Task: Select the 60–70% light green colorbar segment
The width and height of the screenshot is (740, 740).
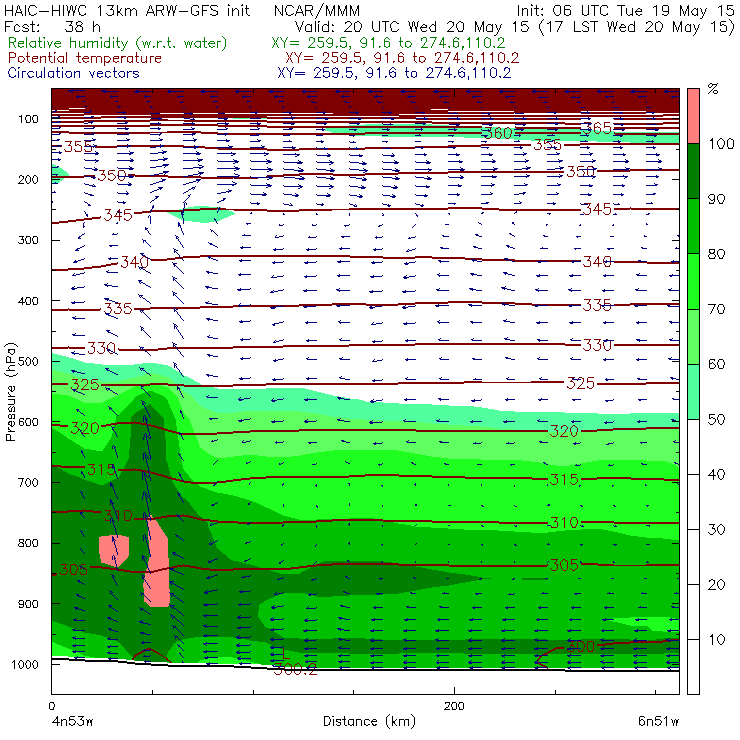Action: 693,336
